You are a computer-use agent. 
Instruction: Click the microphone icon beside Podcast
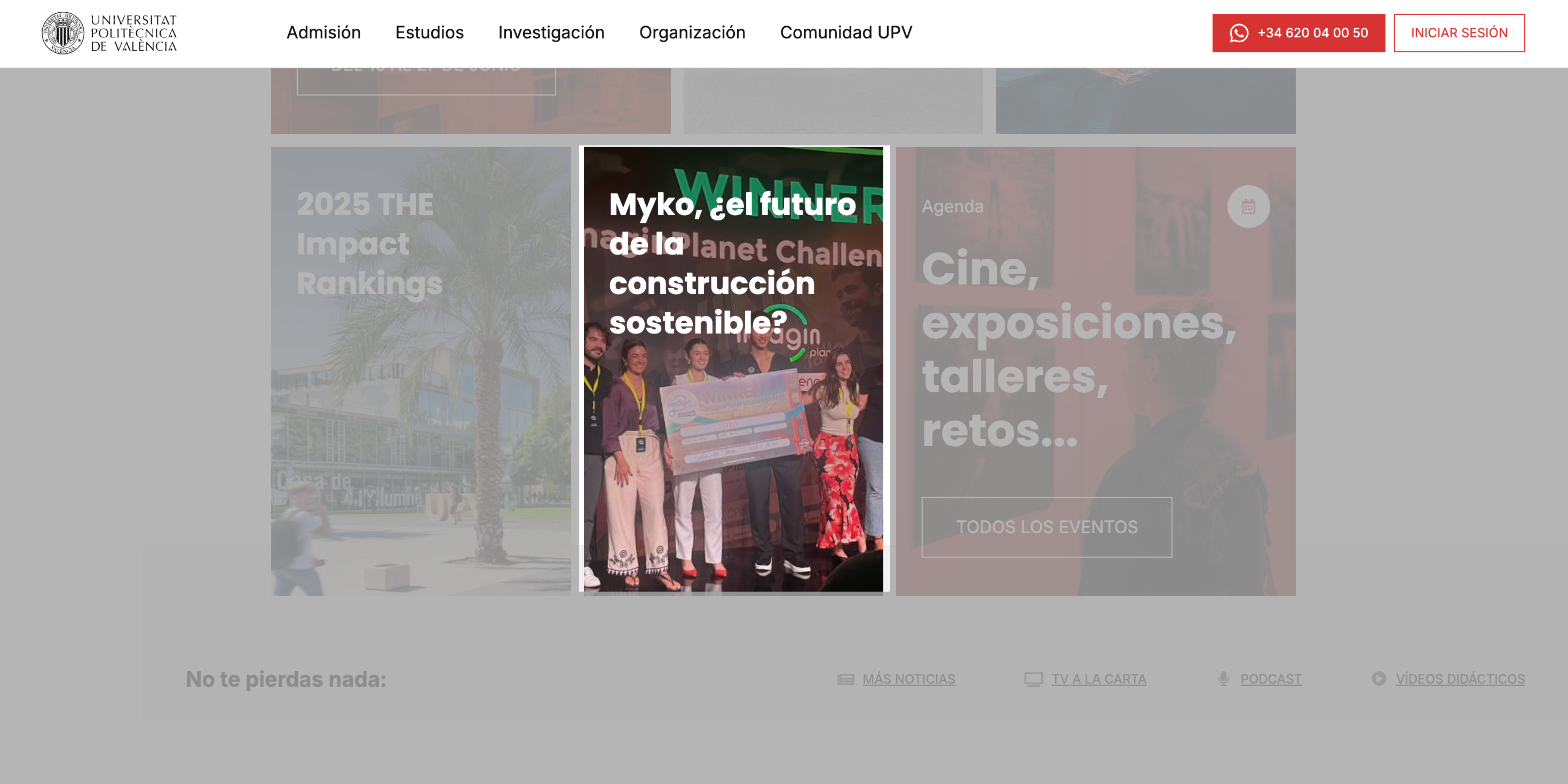(1223, 679)
